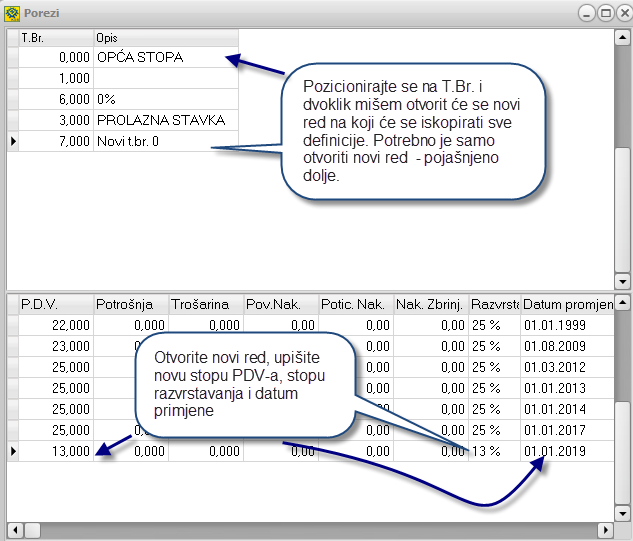Maximize the Porezi window
633x541 pixels.
[x=604, y=13]
